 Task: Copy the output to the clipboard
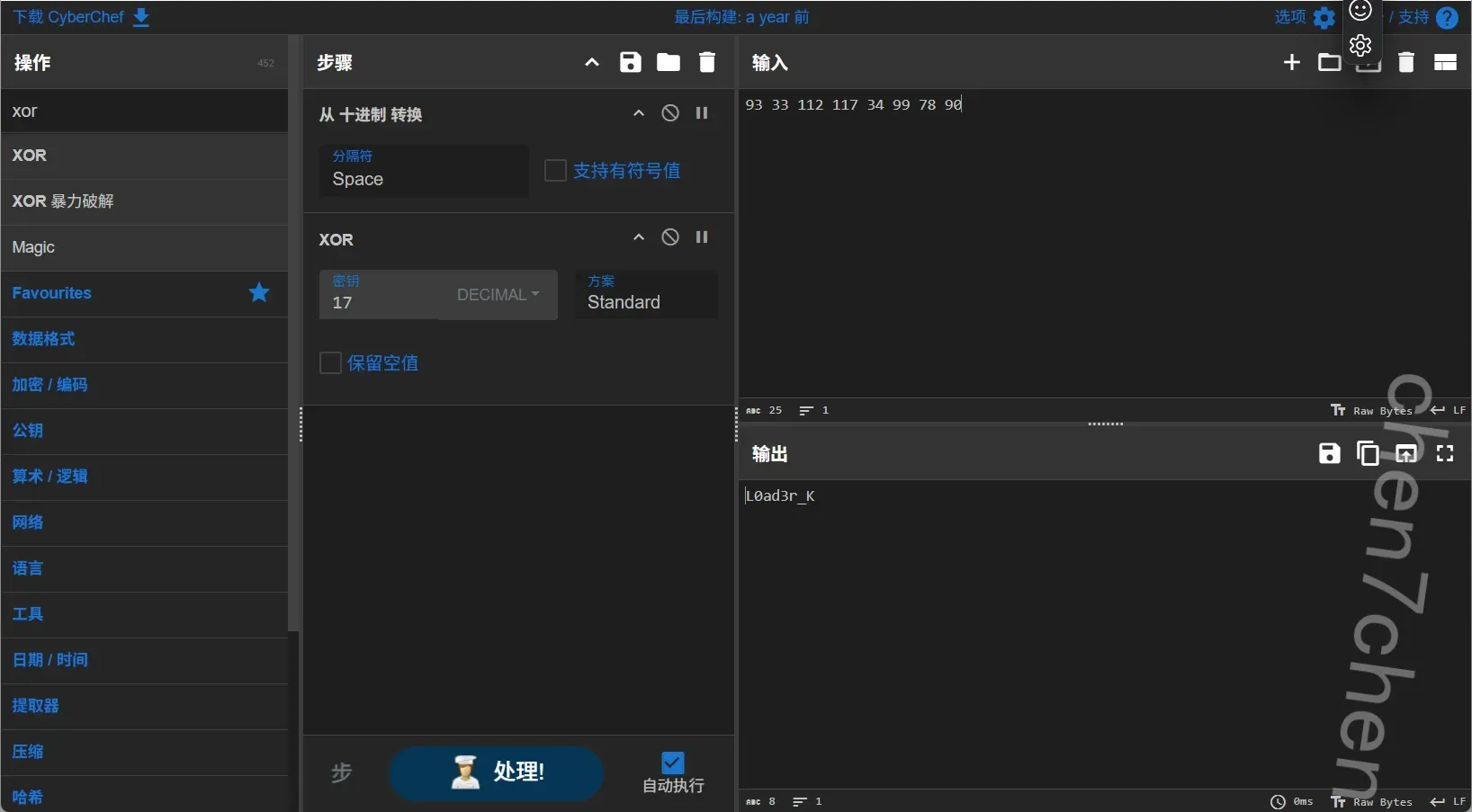[x=1368, y=453]
